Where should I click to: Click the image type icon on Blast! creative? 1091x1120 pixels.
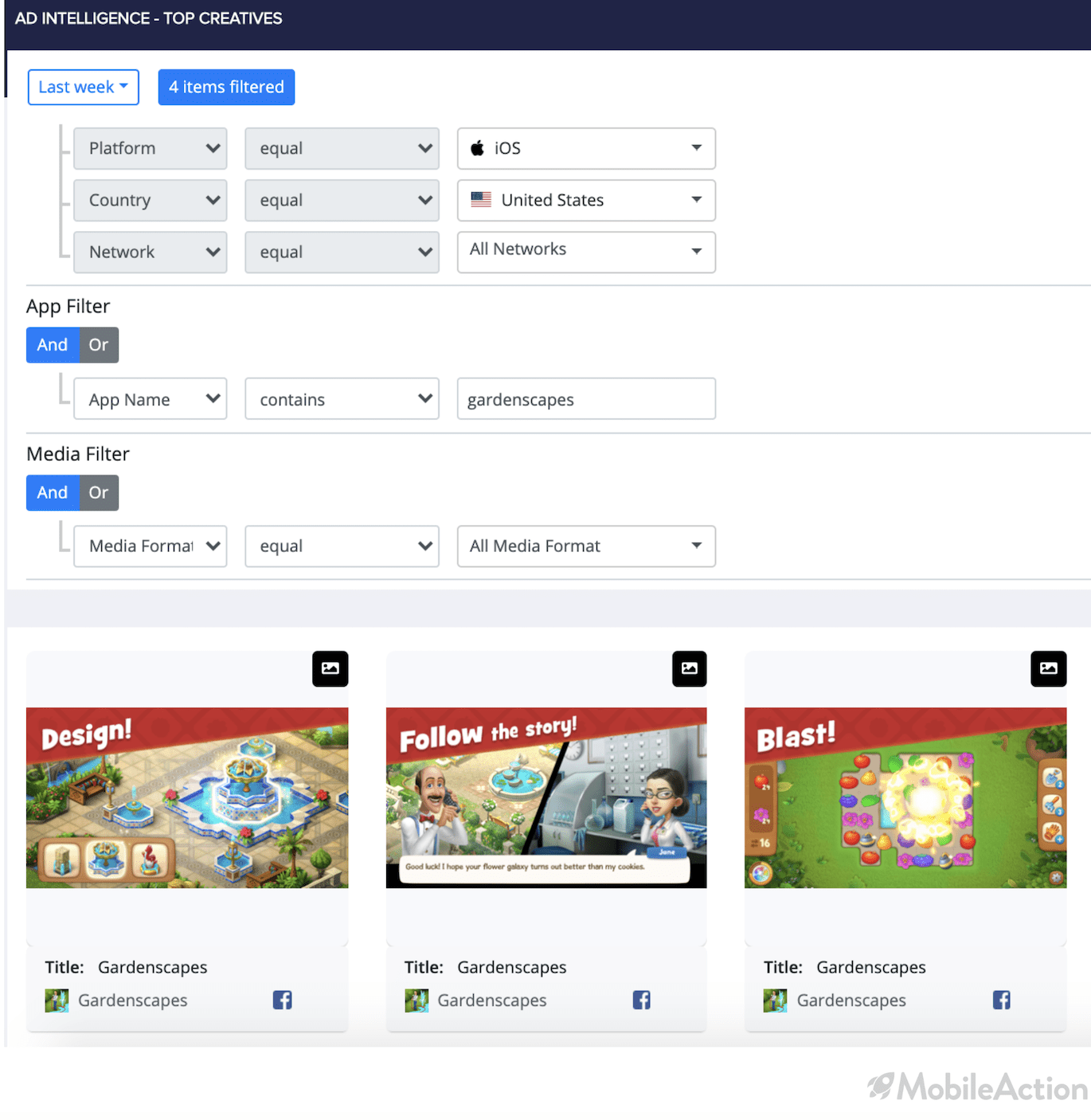click(x=1048, y=668)
